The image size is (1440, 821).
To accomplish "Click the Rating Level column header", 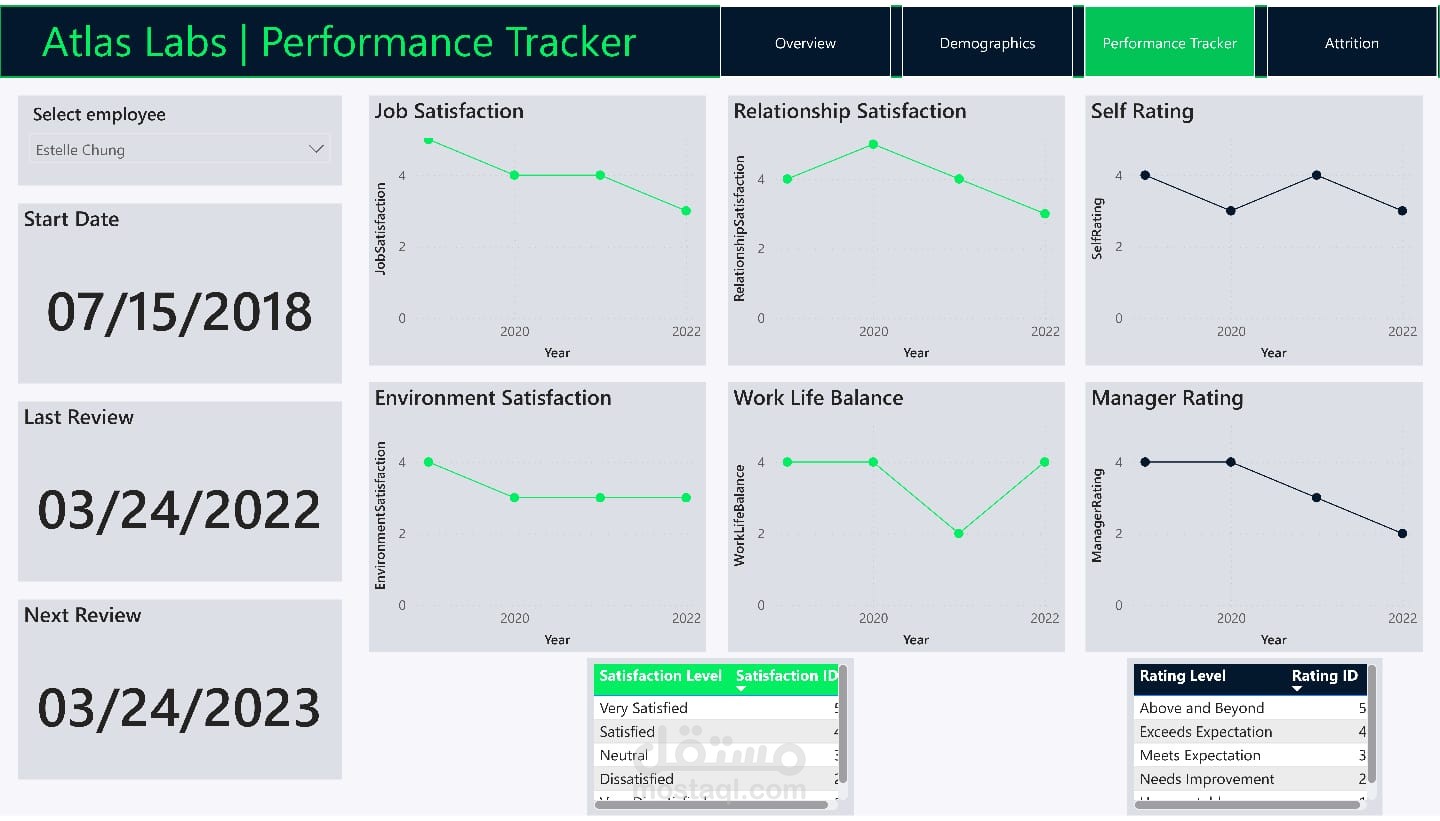I will (x=1183, y=676).
